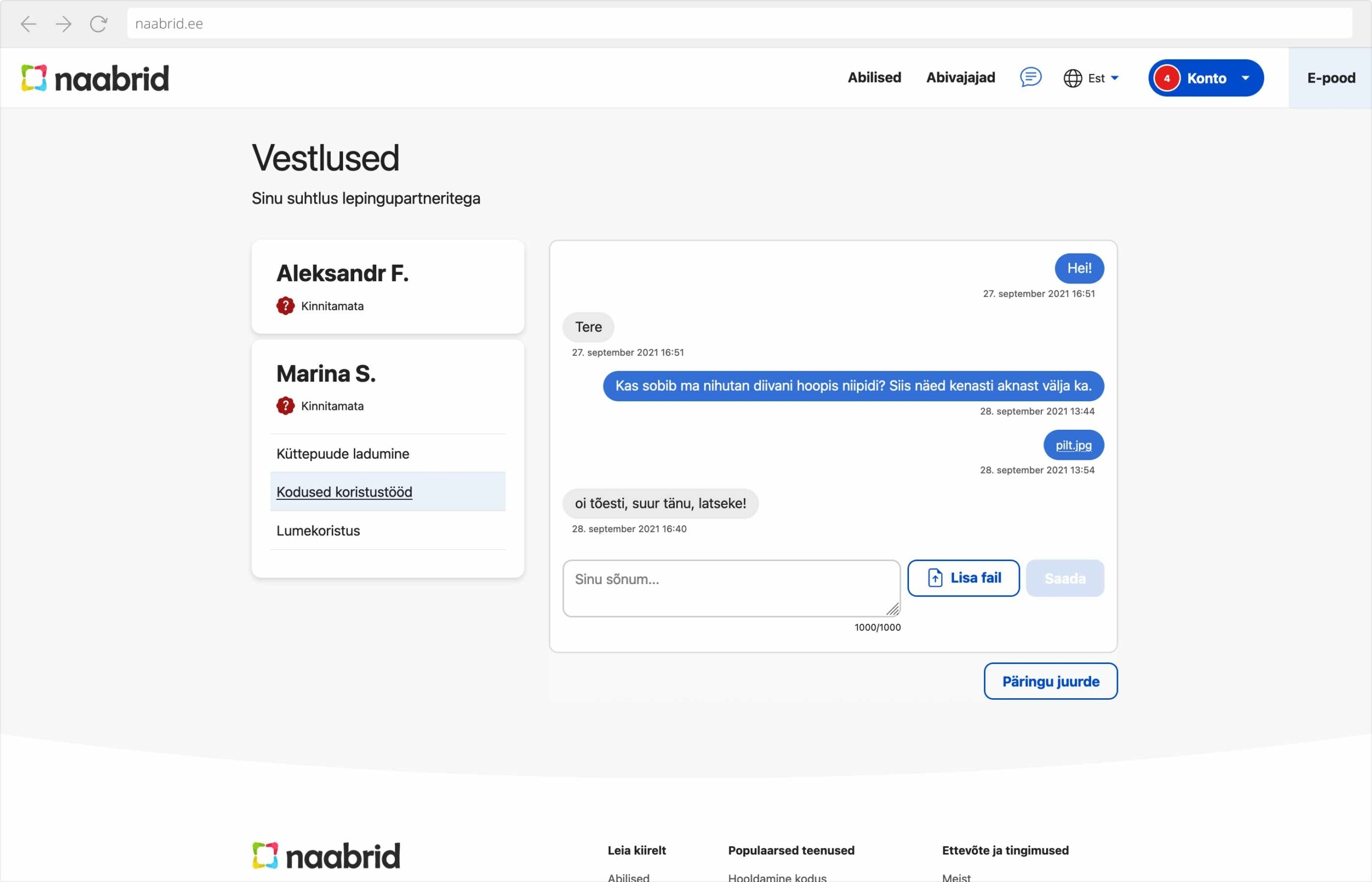Select Abilised in the navigation
The height and width of the screenshot is (882, 1372).
point(874,77)
